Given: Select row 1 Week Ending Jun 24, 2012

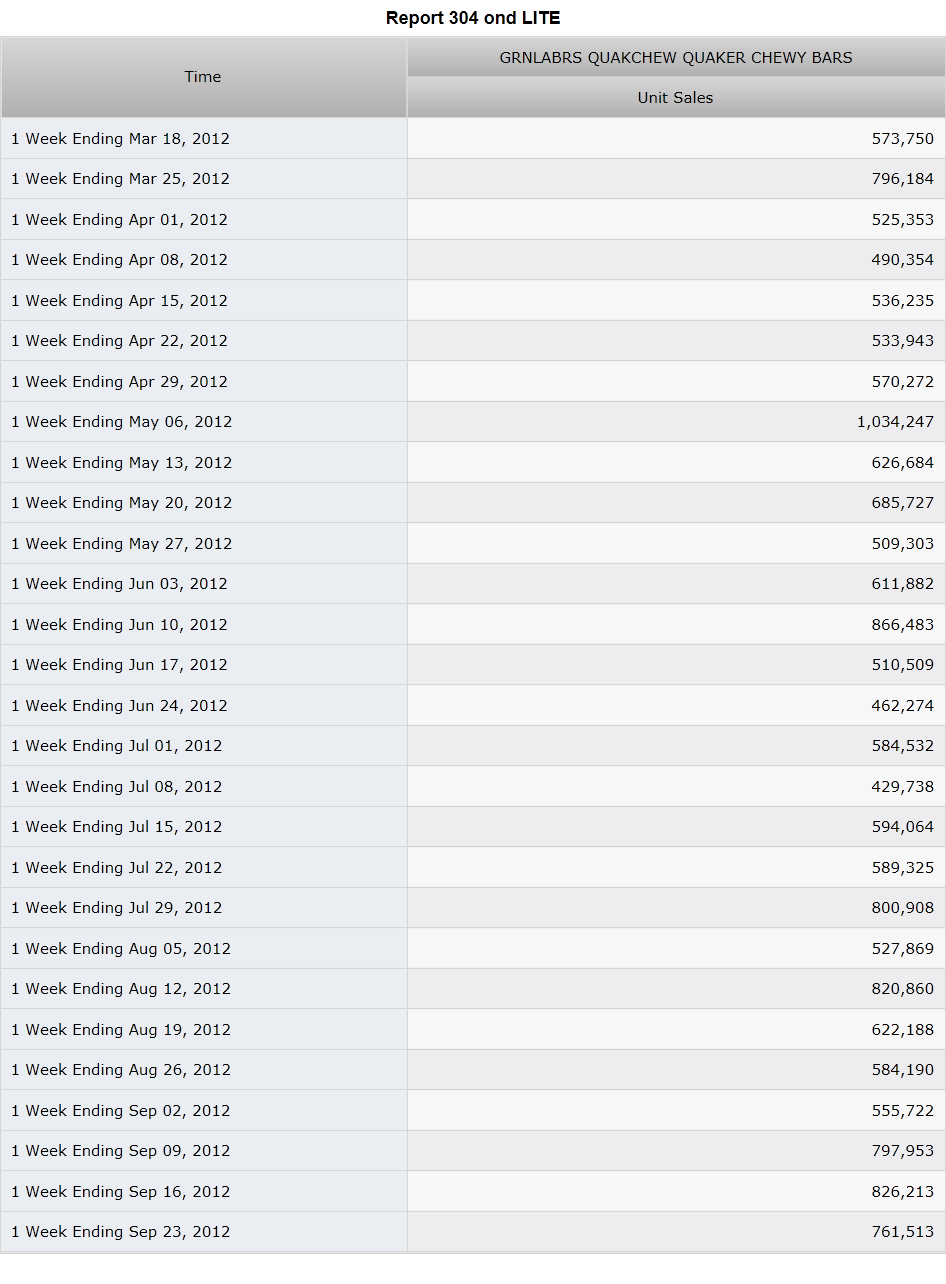Looking at the screenshot, I should pos(473,706).
